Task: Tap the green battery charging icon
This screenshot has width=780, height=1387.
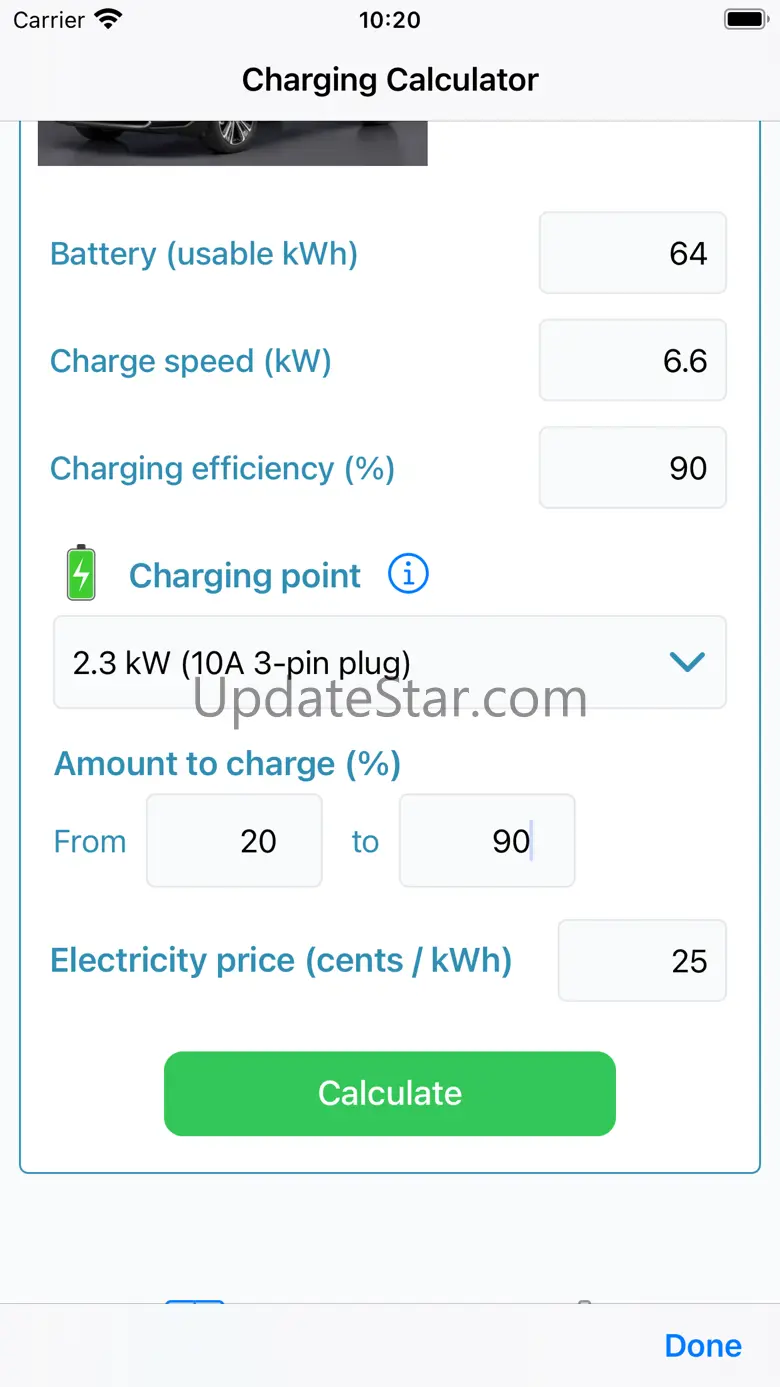Action: pyautogui.click(x=81, y=573)
